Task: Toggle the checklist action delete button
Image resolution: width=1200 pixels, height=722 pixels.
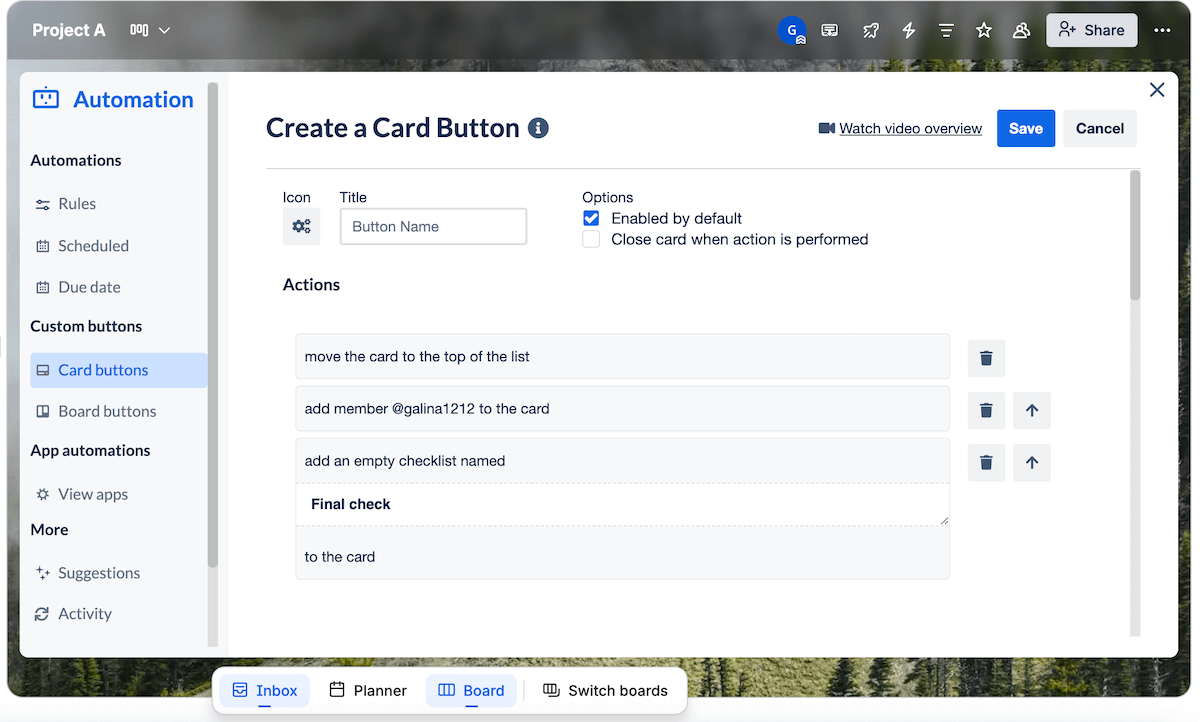Action: point(986,462)
